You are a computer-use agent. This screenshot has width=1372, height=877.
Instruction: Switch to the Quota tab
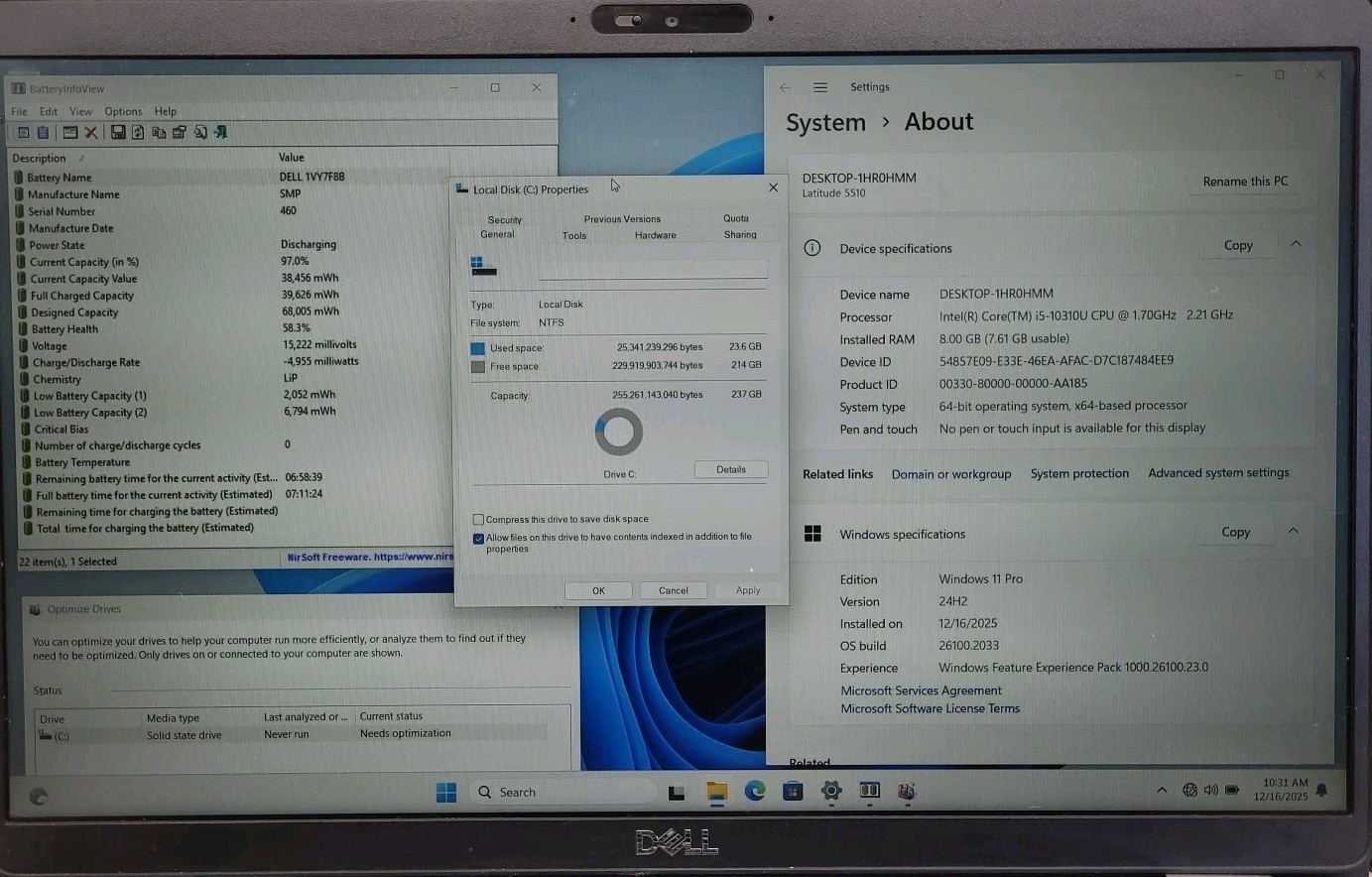point(736,218)
